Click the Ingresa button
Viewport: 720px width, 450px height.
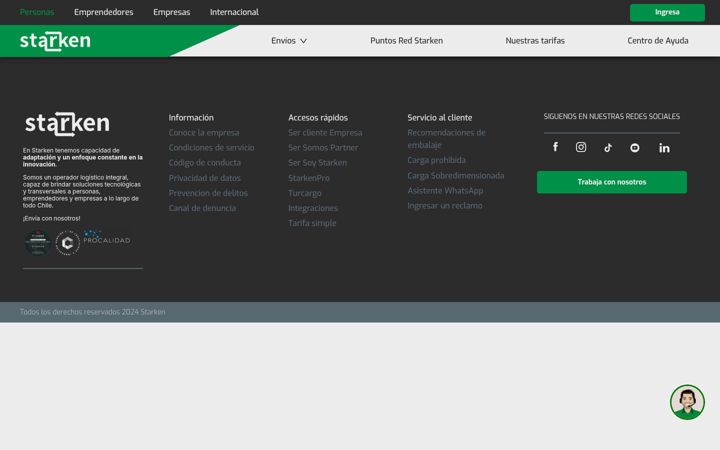click(667, 12)
